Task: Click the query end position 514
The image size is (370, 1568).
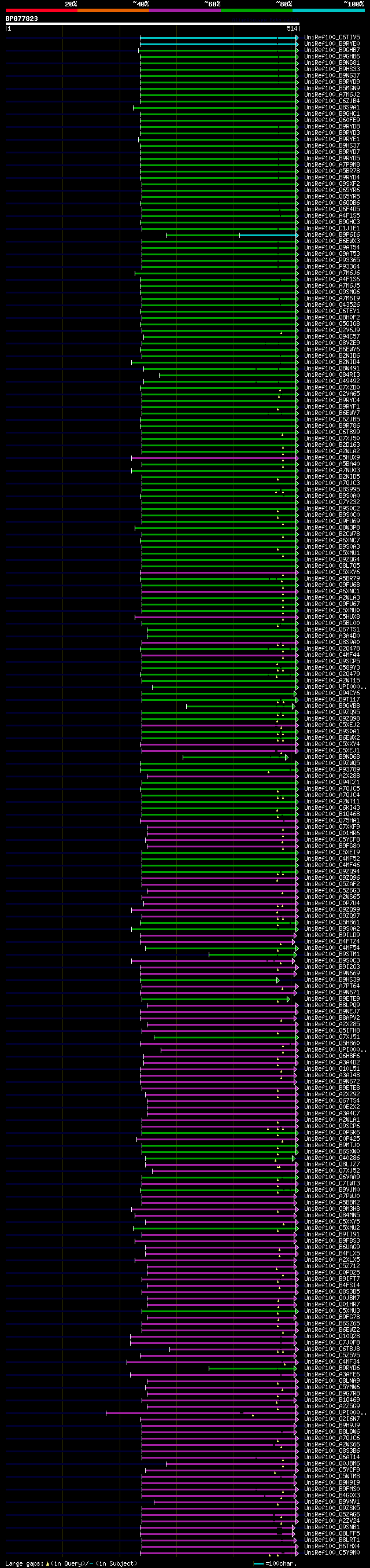Action: [x=292, y=28]
